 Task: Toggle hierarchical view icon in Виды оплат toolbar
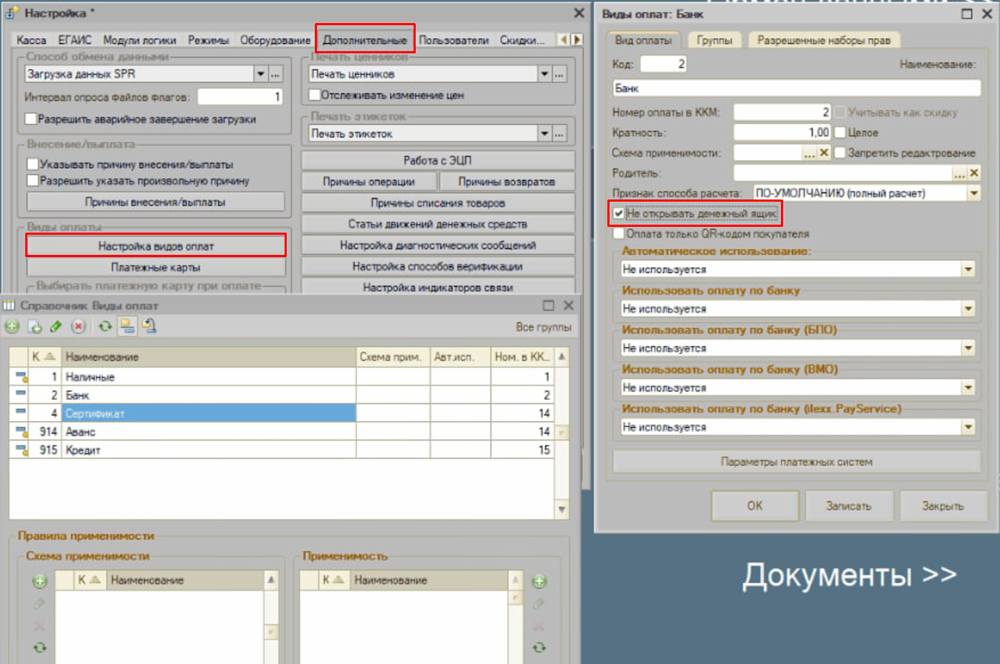(x=128, y=326)
